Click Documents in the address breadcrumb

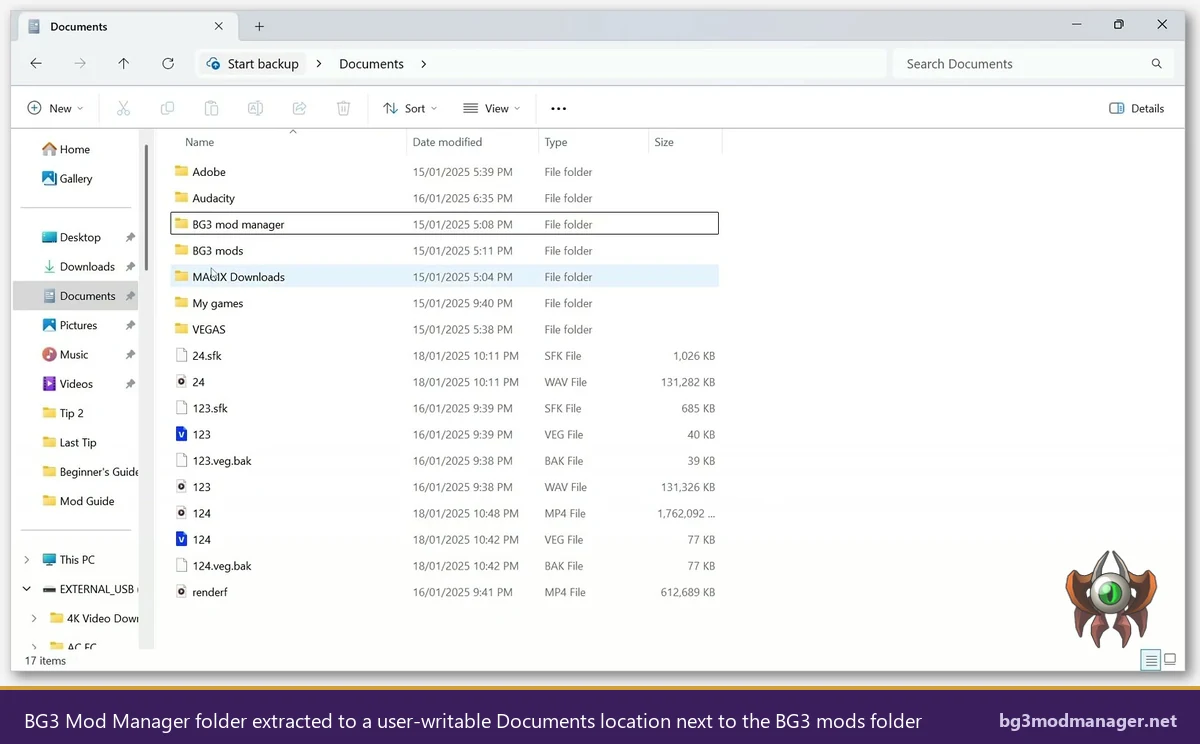371,63
